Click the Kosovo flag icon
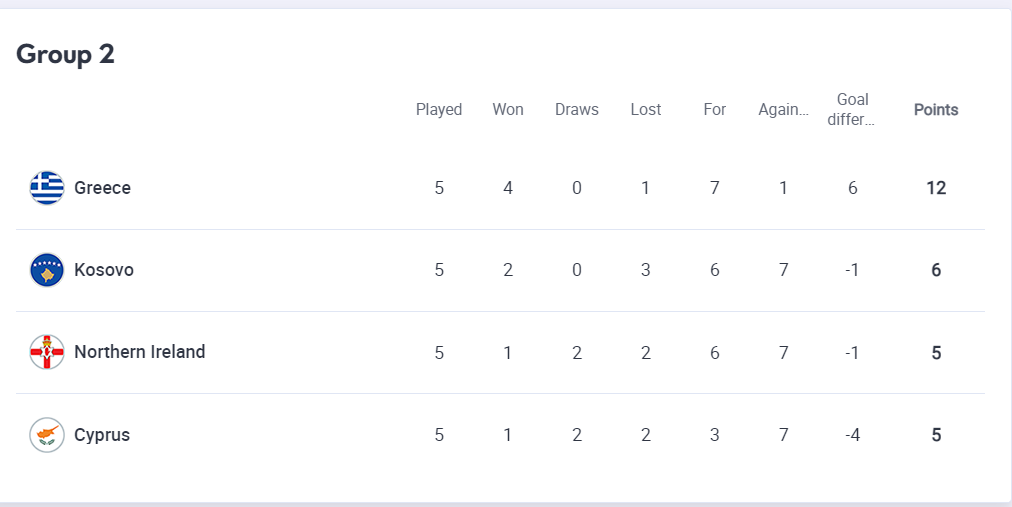The width and height of the screenshot is (1012, 507). click(x=47, y=270)
